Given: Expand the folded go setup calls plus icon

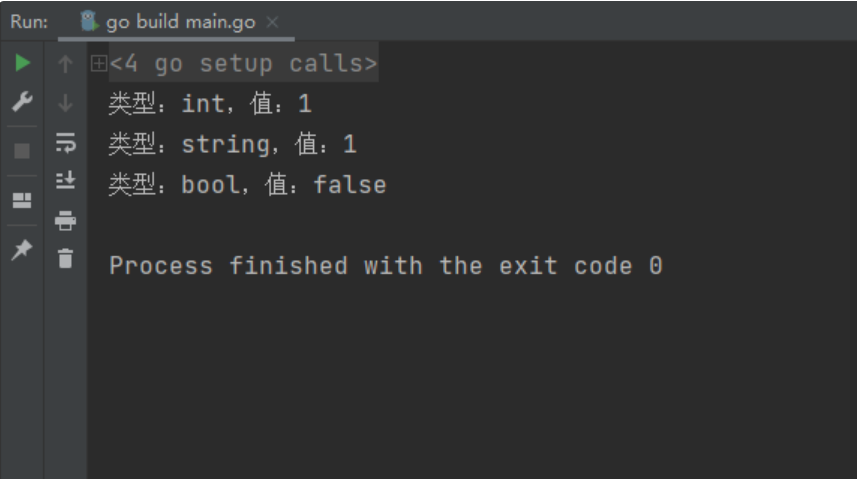Looking at the screenshot, I should pos(98,63).
